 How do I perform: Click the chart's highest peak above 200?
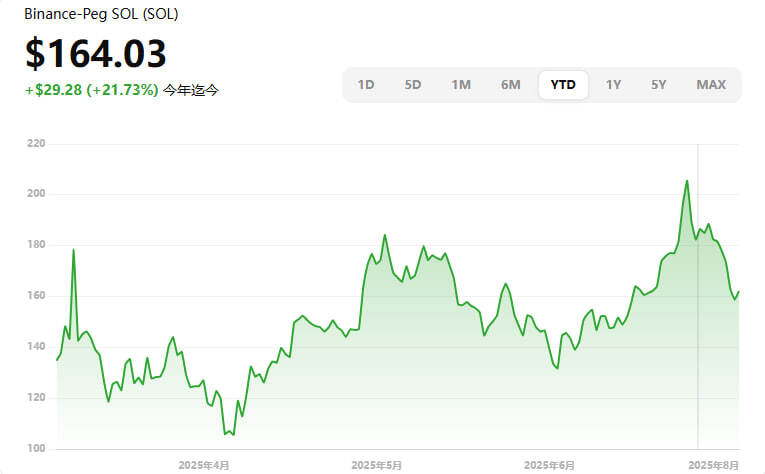[687, 181]
